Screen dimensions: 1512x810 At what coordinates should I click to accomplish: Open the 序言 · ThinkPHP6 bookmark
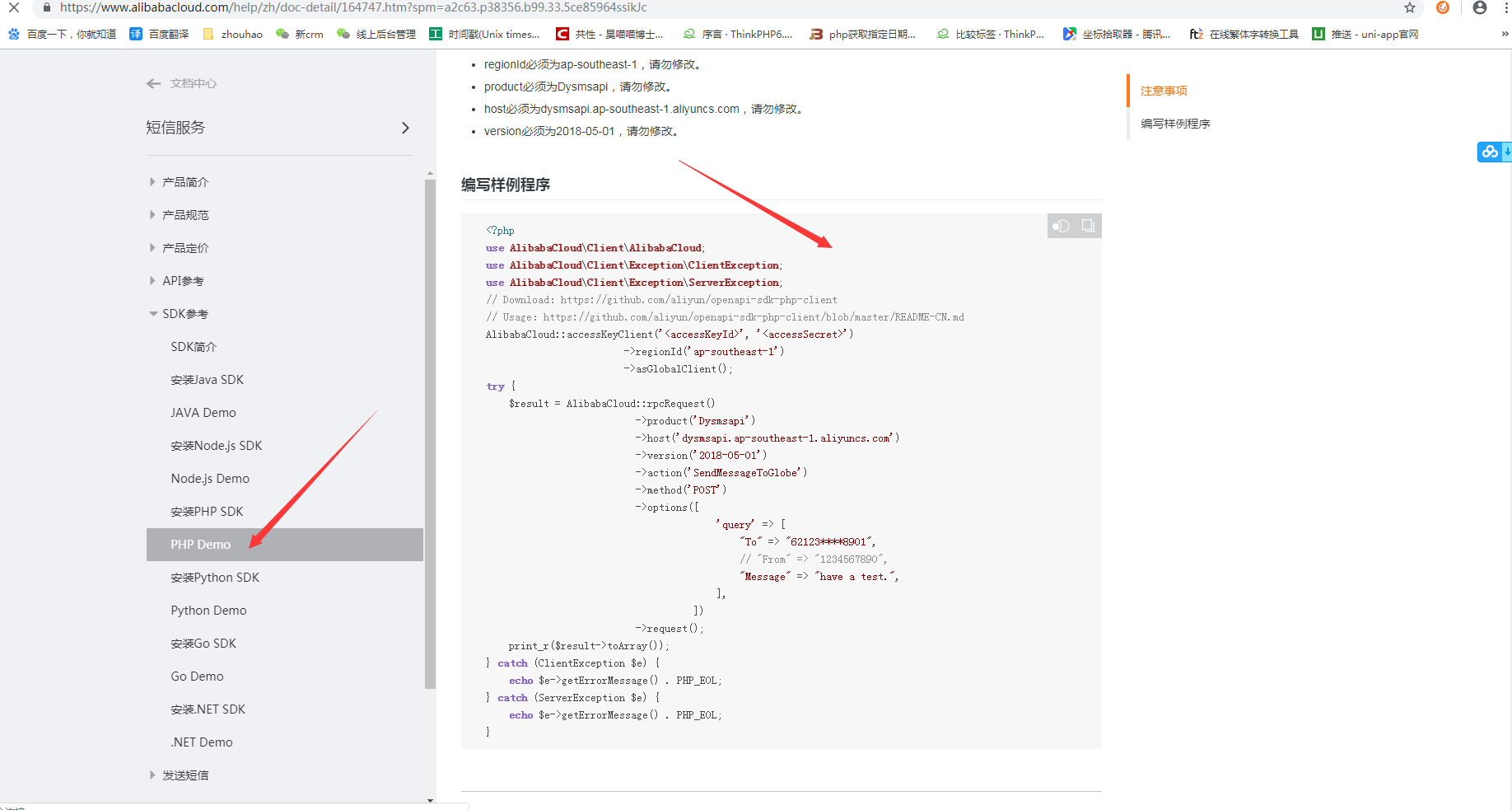click(738, 34)
